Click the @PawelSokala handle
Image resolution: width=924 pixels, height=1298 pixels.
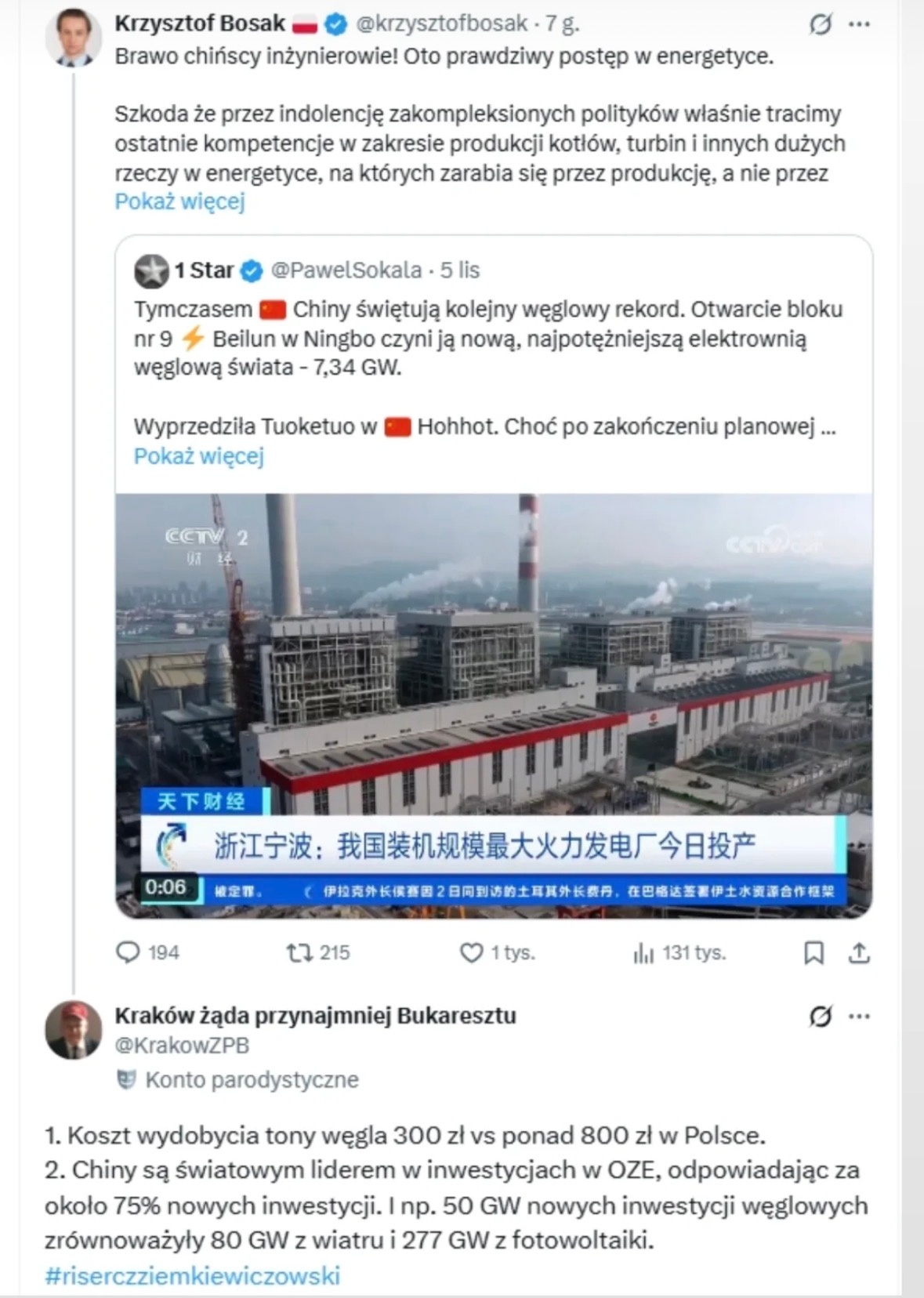tap(346, 270)
